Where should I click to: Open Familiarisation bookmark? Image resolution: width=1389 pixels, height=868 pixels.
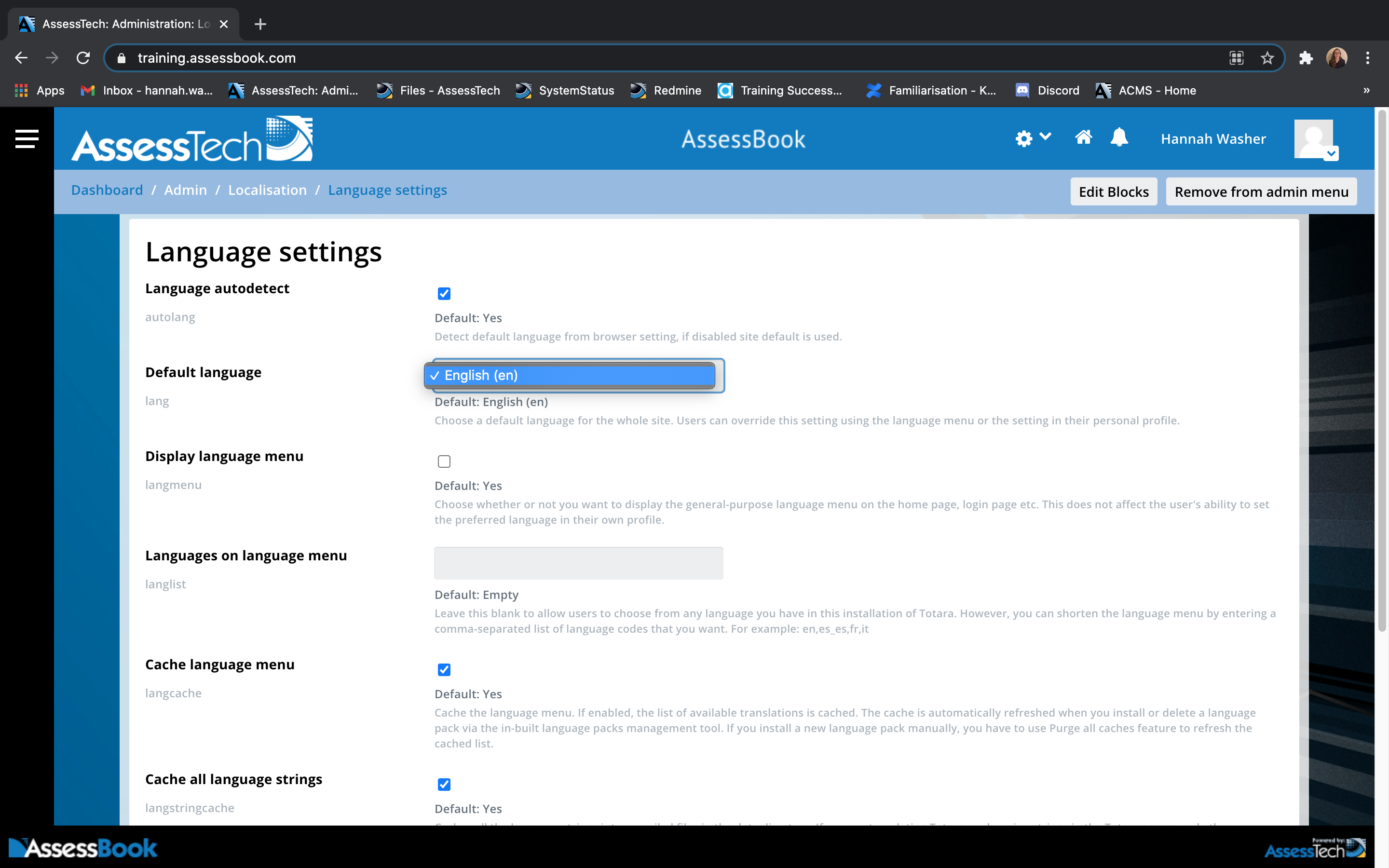click(931, 90)
